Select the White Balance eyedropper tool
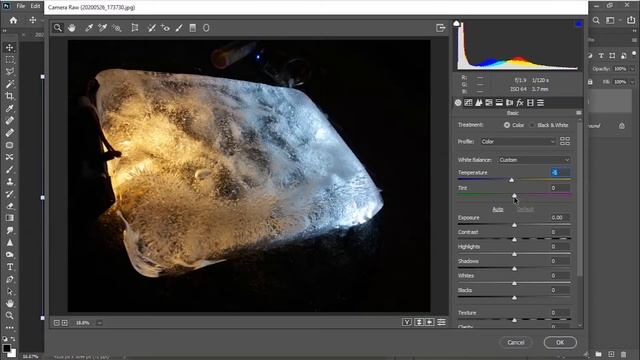The image size is (640, 360). point(89,28)
